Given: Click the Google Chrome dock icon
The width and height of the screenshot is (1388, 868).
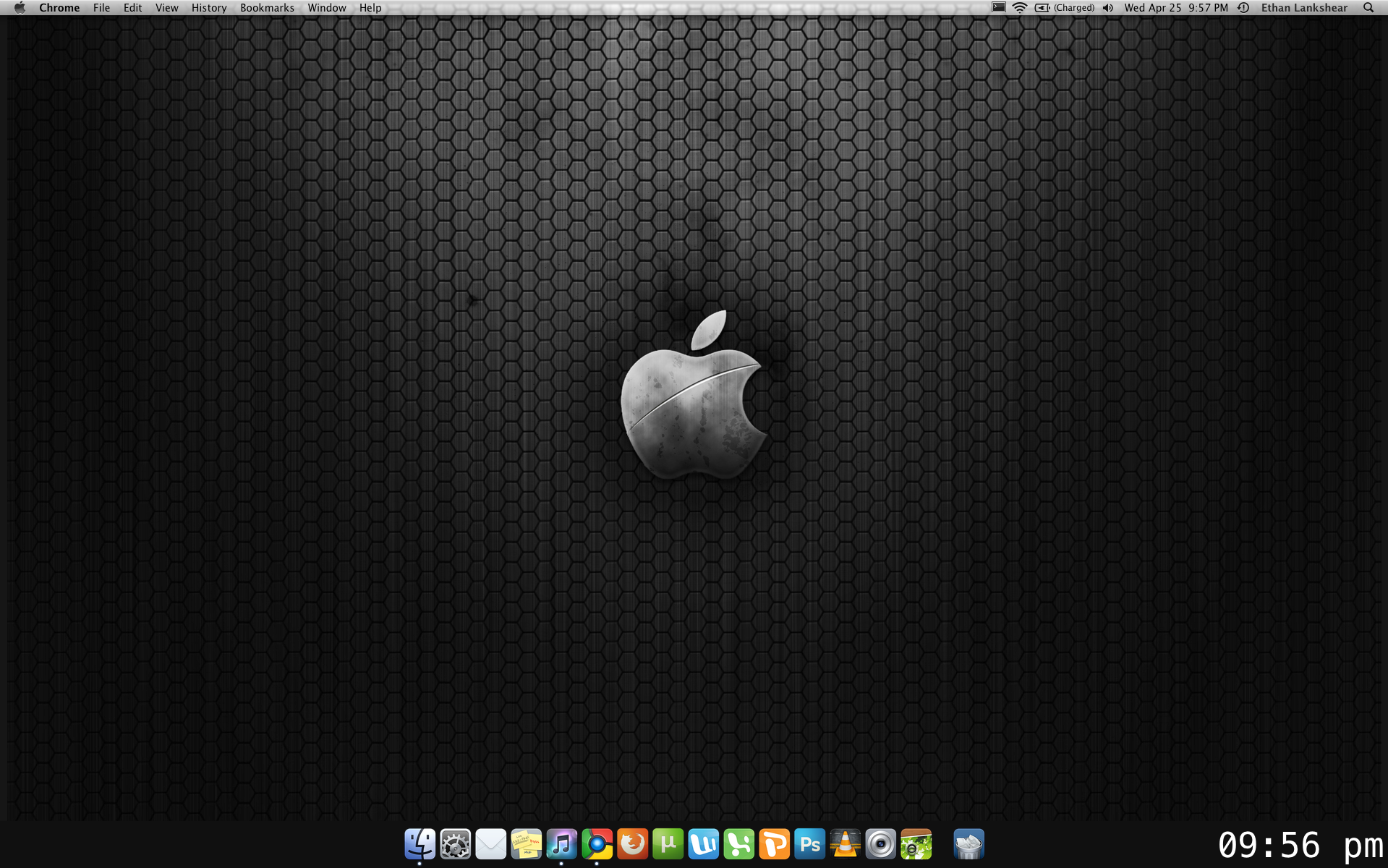Looking at the screenshot, I should (x=597, y=844).
